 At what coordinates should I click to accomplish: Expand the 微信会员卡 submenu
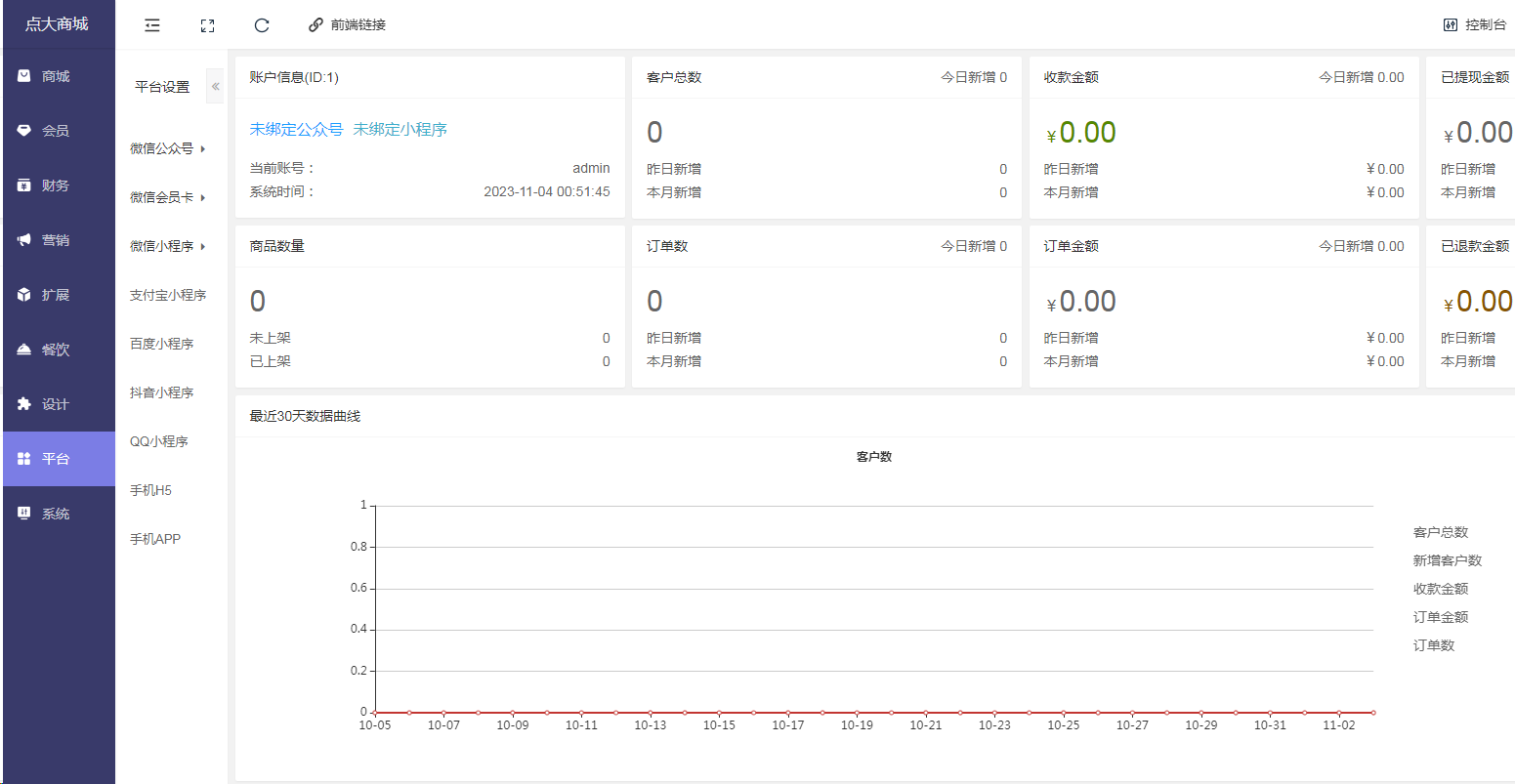[164, 197]
